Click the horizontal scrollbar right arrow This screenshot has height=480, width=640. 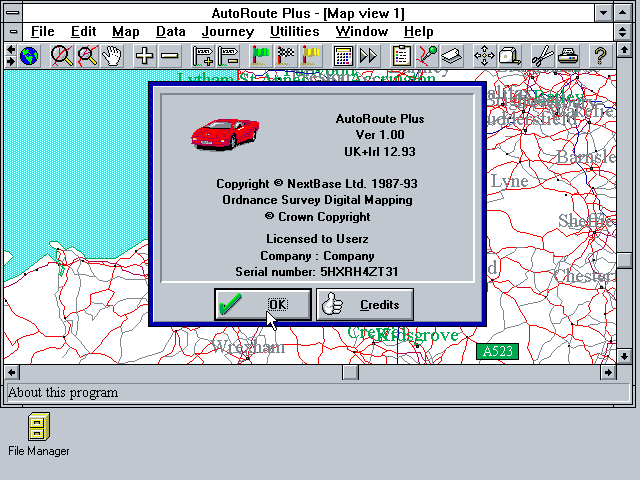pyautogui.click(x=608, y=372)
